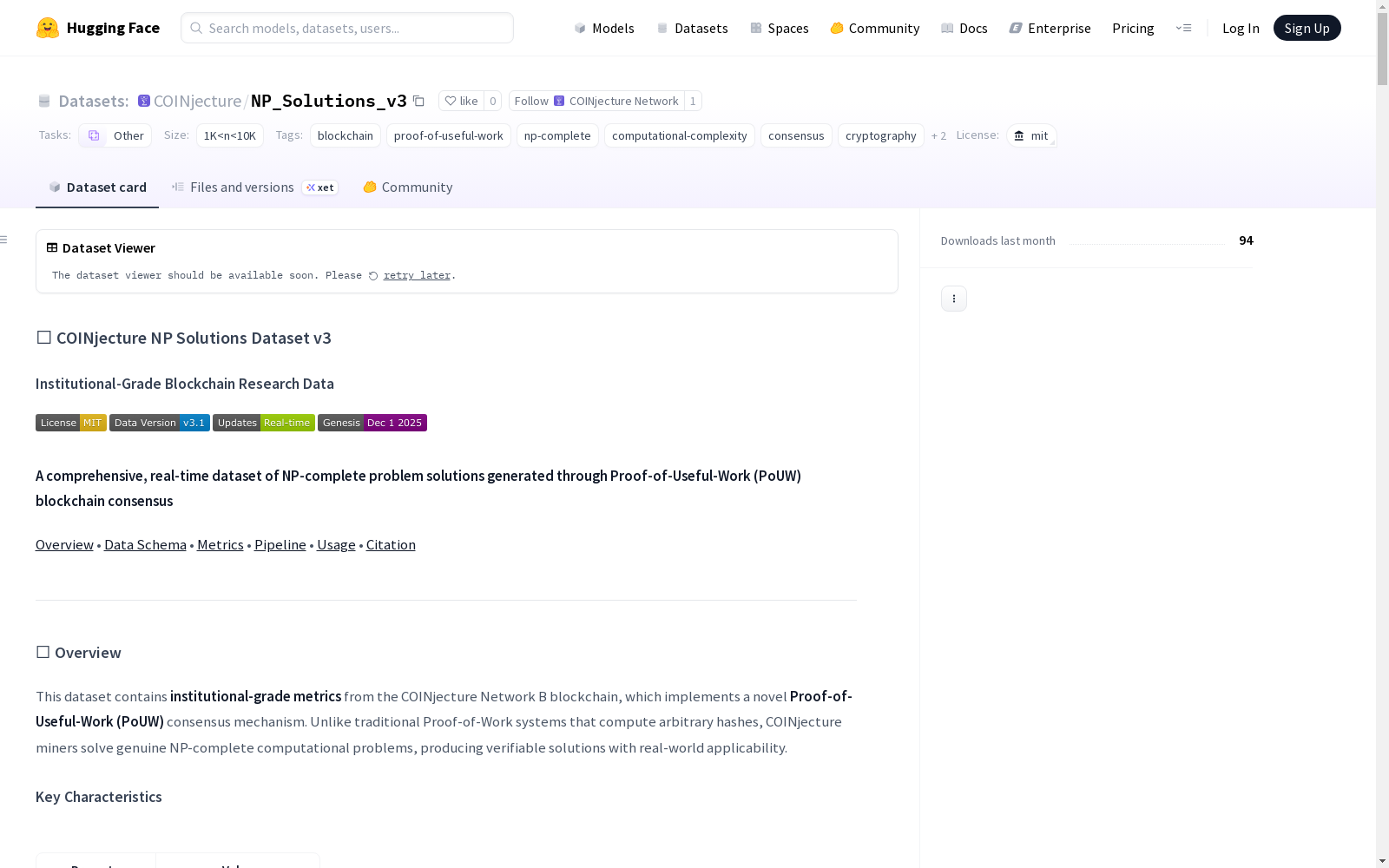This screenshot has height=868, width=1389.
Task: Open the Datasets navigation item
Action: click(x=692, y=28)
